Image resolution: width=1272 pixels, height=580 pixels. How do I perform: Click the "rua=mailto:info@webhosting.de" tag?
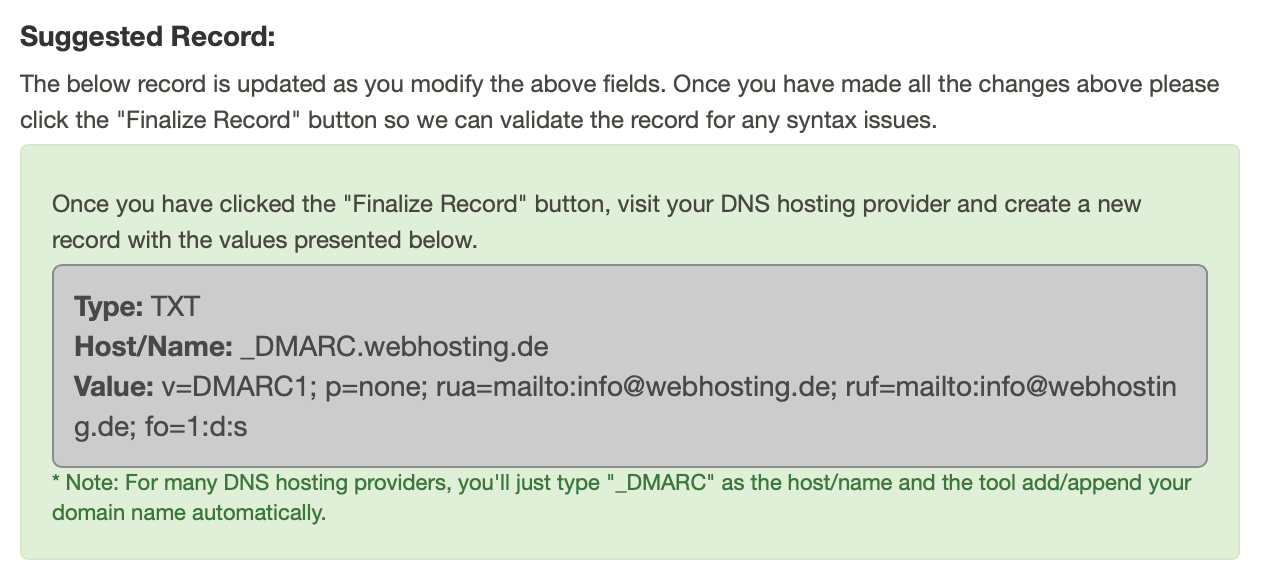(635, 387)
